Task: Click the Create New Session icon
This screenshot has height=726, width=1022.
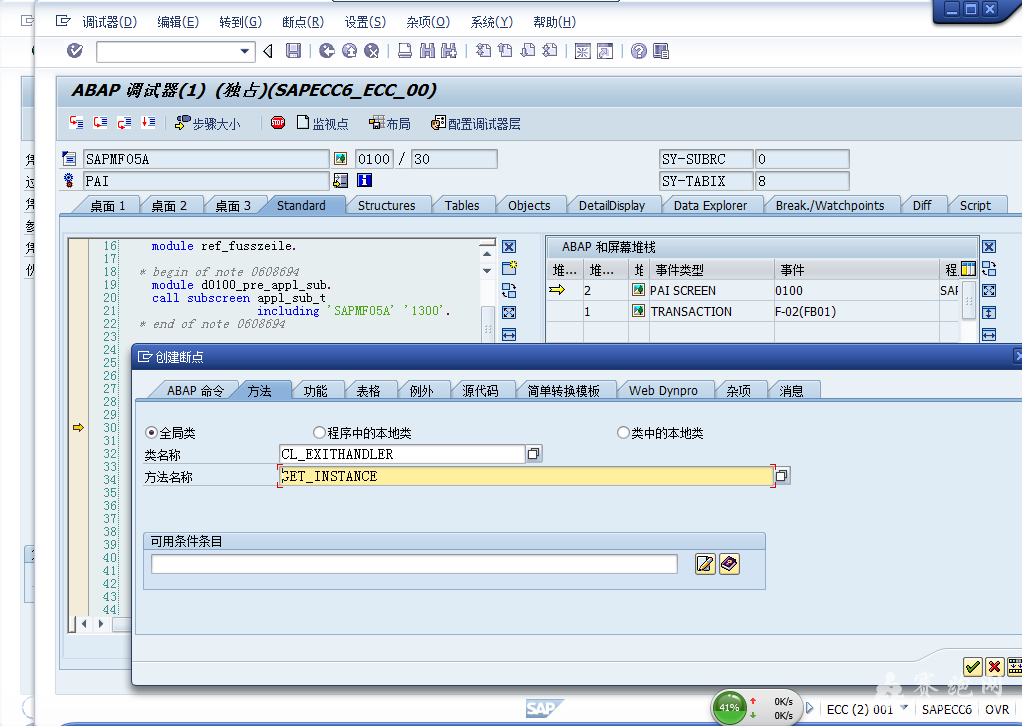Action: coord(583,51)
